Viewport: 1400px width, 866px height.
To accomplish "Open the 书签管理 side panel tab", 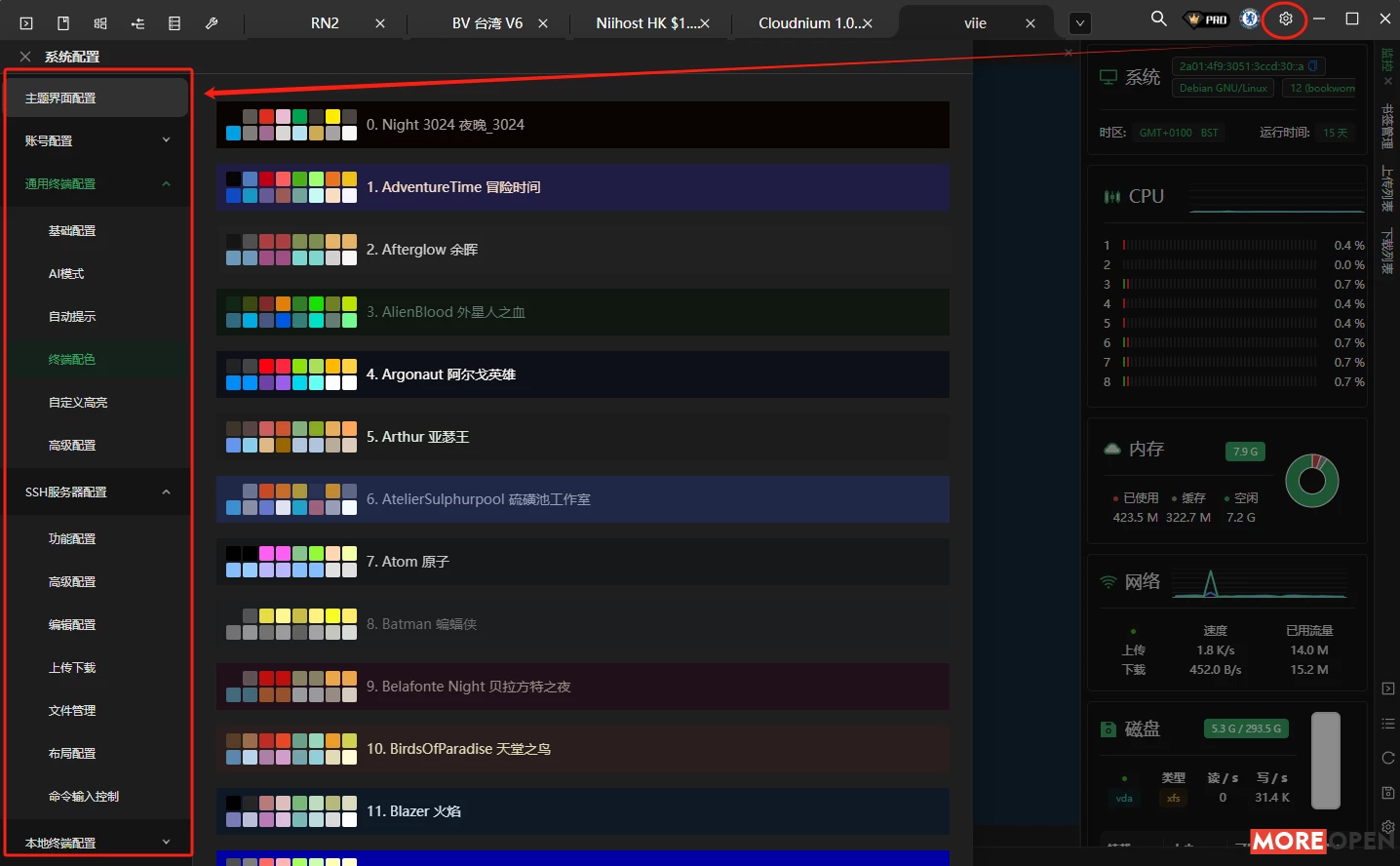I will tap(1388, 127).
